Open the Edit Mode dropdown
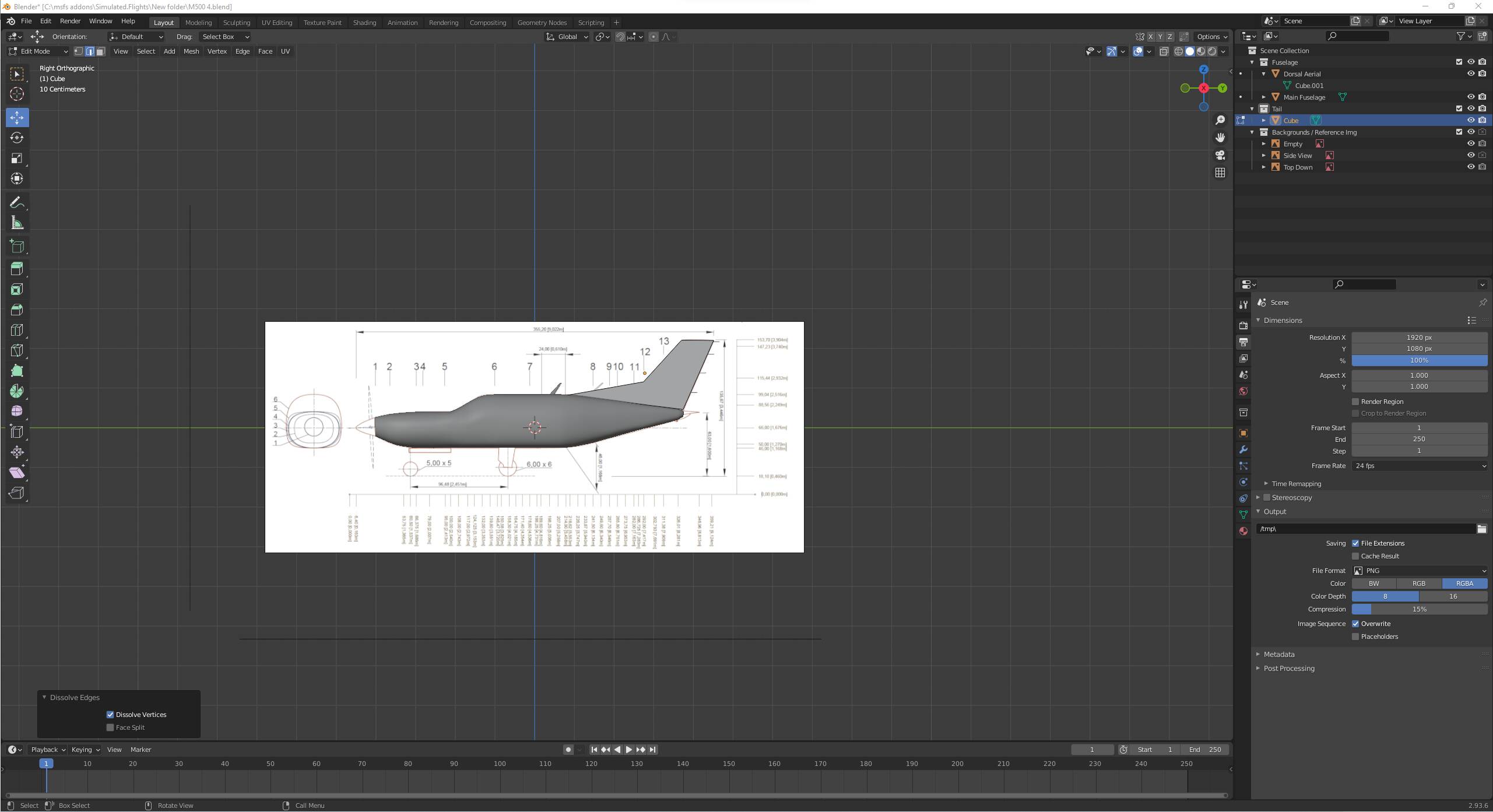 tap(38, 51)
